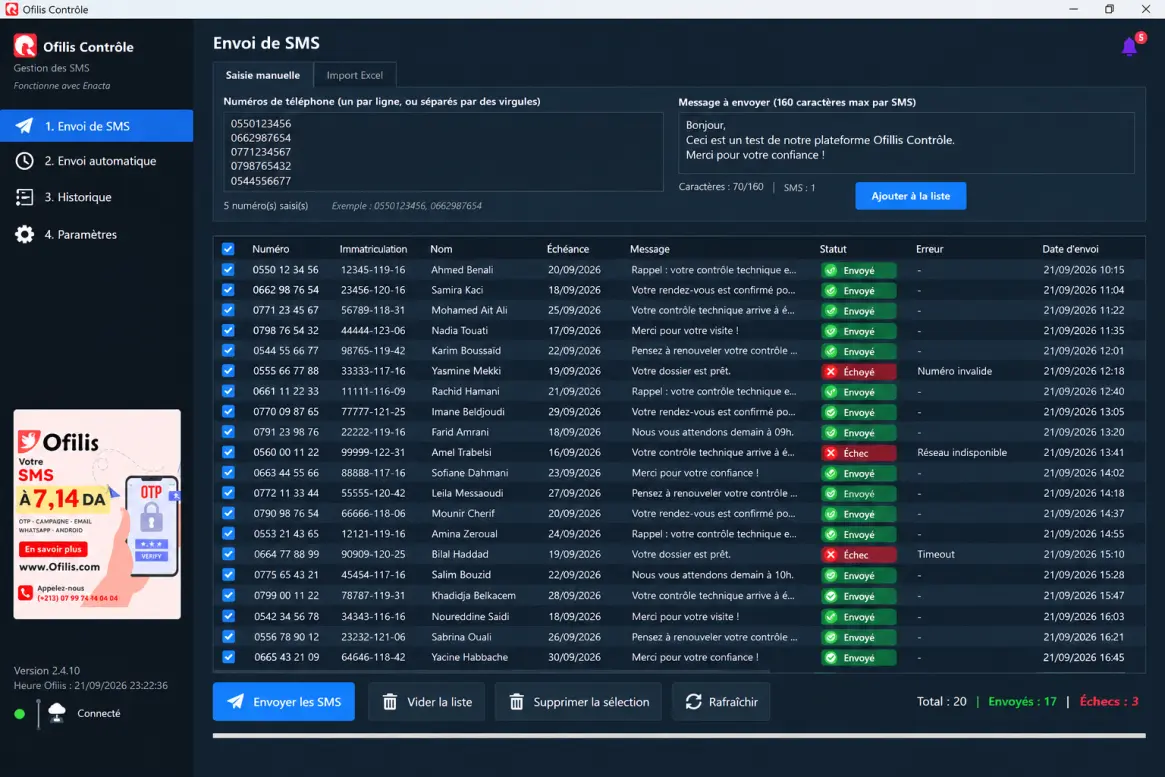
Task: Click En savoir plus on Ofilis ad
Action: pyautogui.click(x=53, y=549)
